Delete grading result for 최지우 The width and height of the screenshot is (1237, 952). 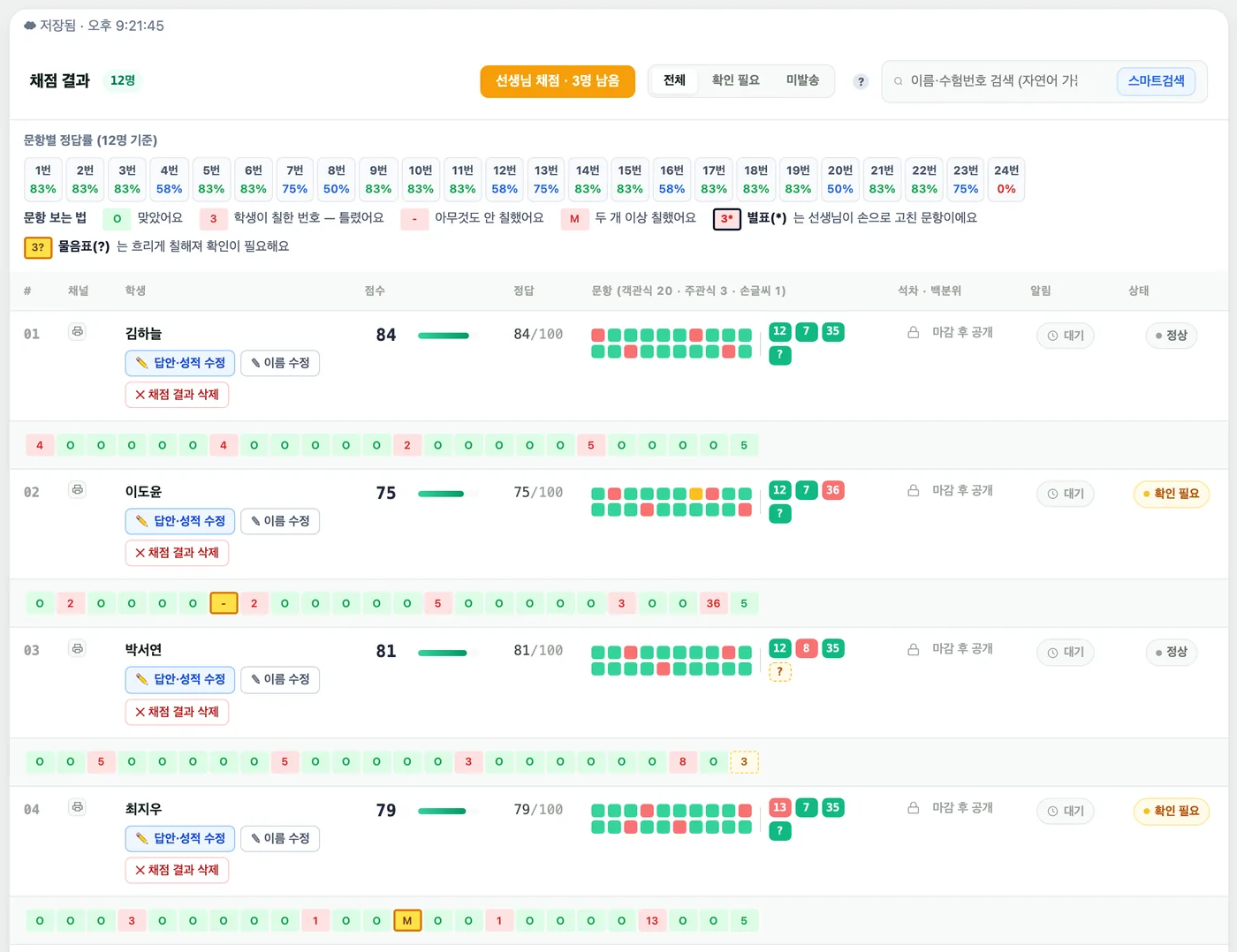(177, 870)
